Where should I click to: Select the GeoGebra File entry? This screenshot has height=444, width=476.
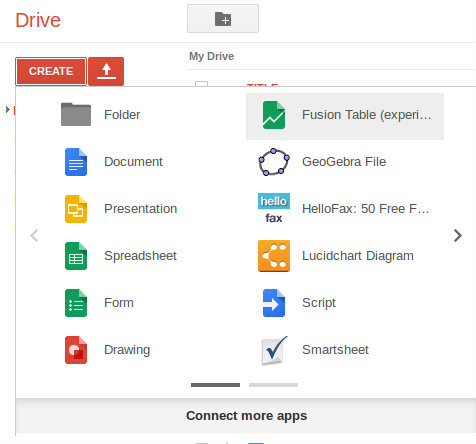coord(345,162)
